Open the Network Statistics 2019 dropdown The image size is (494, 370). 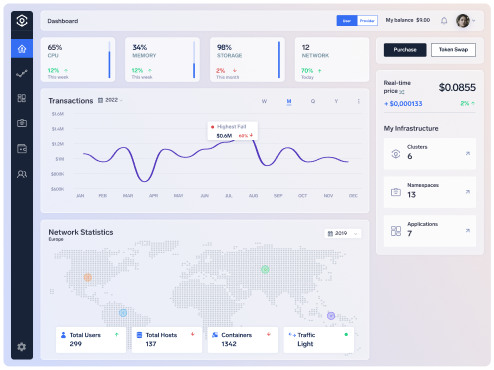pyautogui.click(x=343, y=233)
